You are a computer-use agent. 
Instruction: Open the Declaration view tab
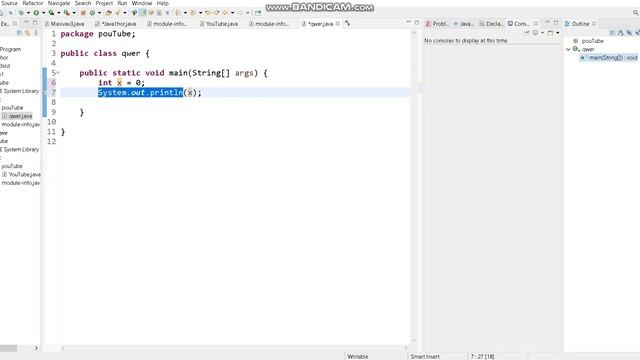coord(491,24)
